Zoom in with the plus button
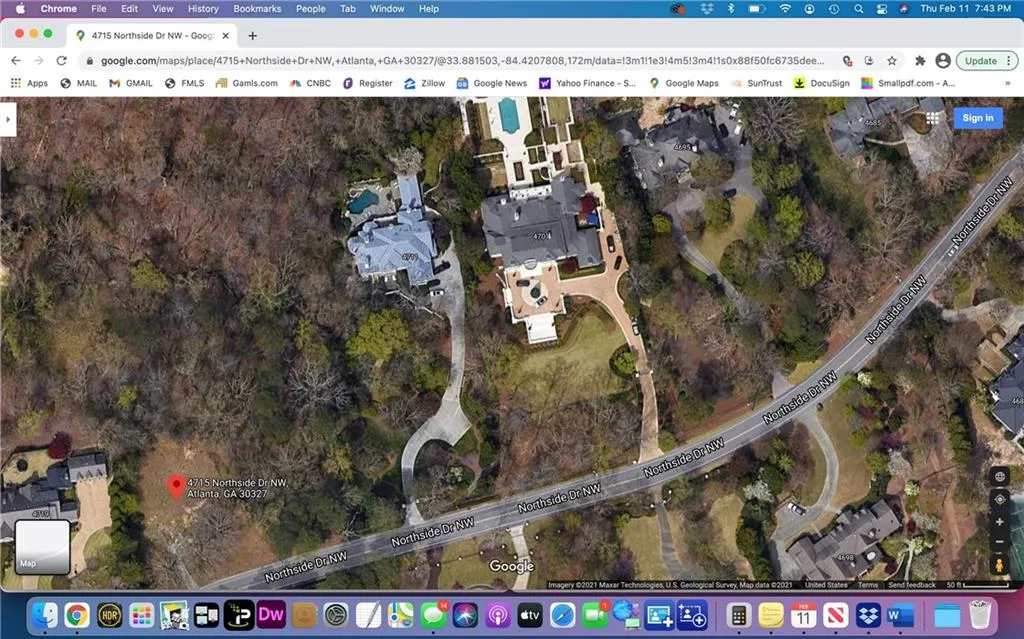This screenshot has height=639, width=1024. click(1000, 521)
